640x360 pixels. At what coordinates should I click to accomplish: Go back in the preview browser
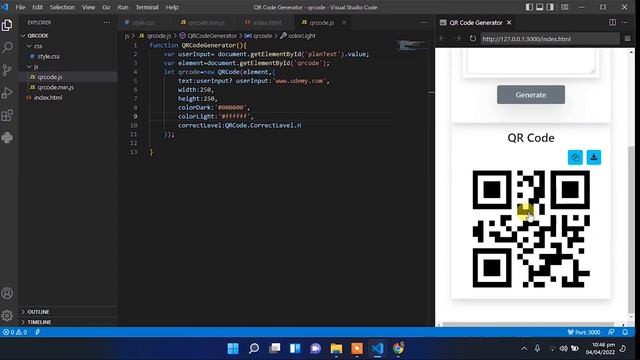tap(443, 38)
